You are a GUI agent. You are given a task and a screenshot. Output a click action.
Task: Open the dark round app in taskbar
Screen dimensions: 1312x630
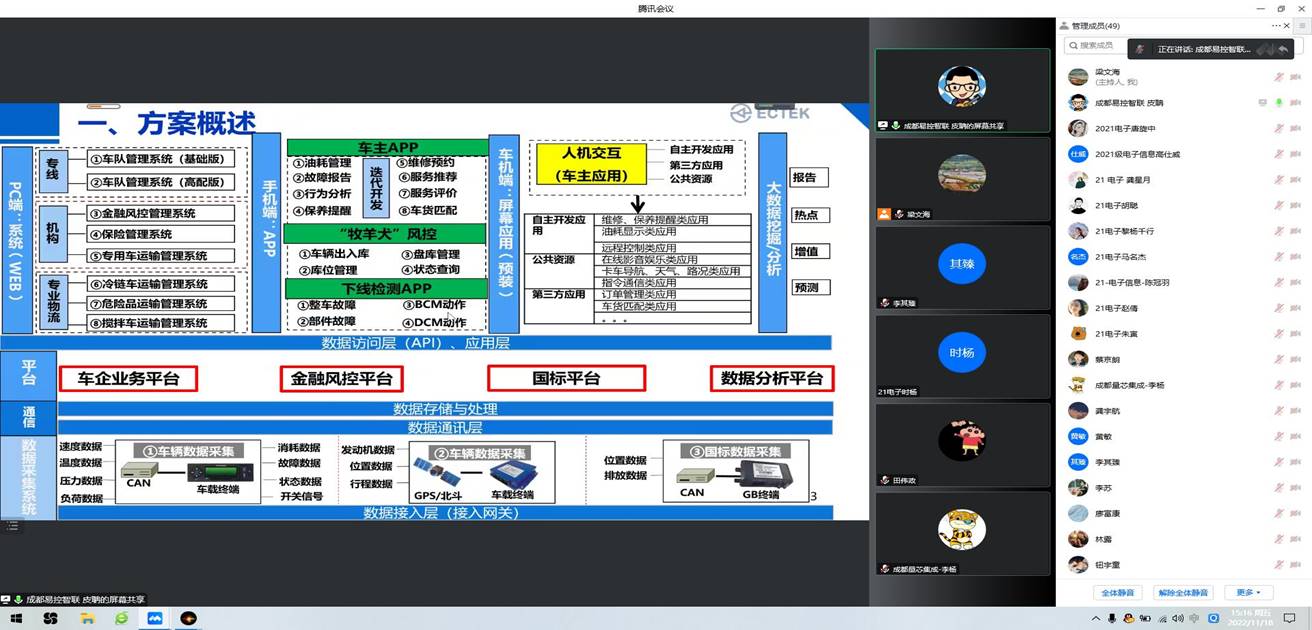188,619
